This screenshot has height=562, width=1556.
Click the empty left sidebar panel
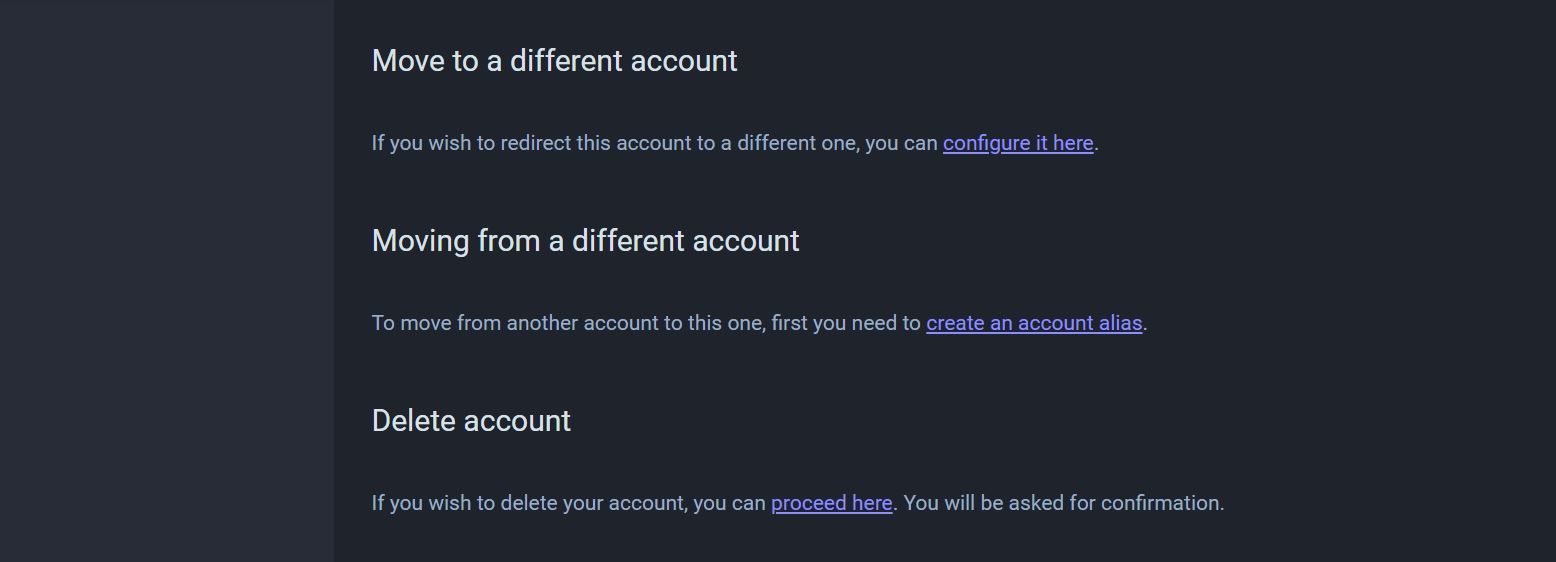tap(166, 280)
